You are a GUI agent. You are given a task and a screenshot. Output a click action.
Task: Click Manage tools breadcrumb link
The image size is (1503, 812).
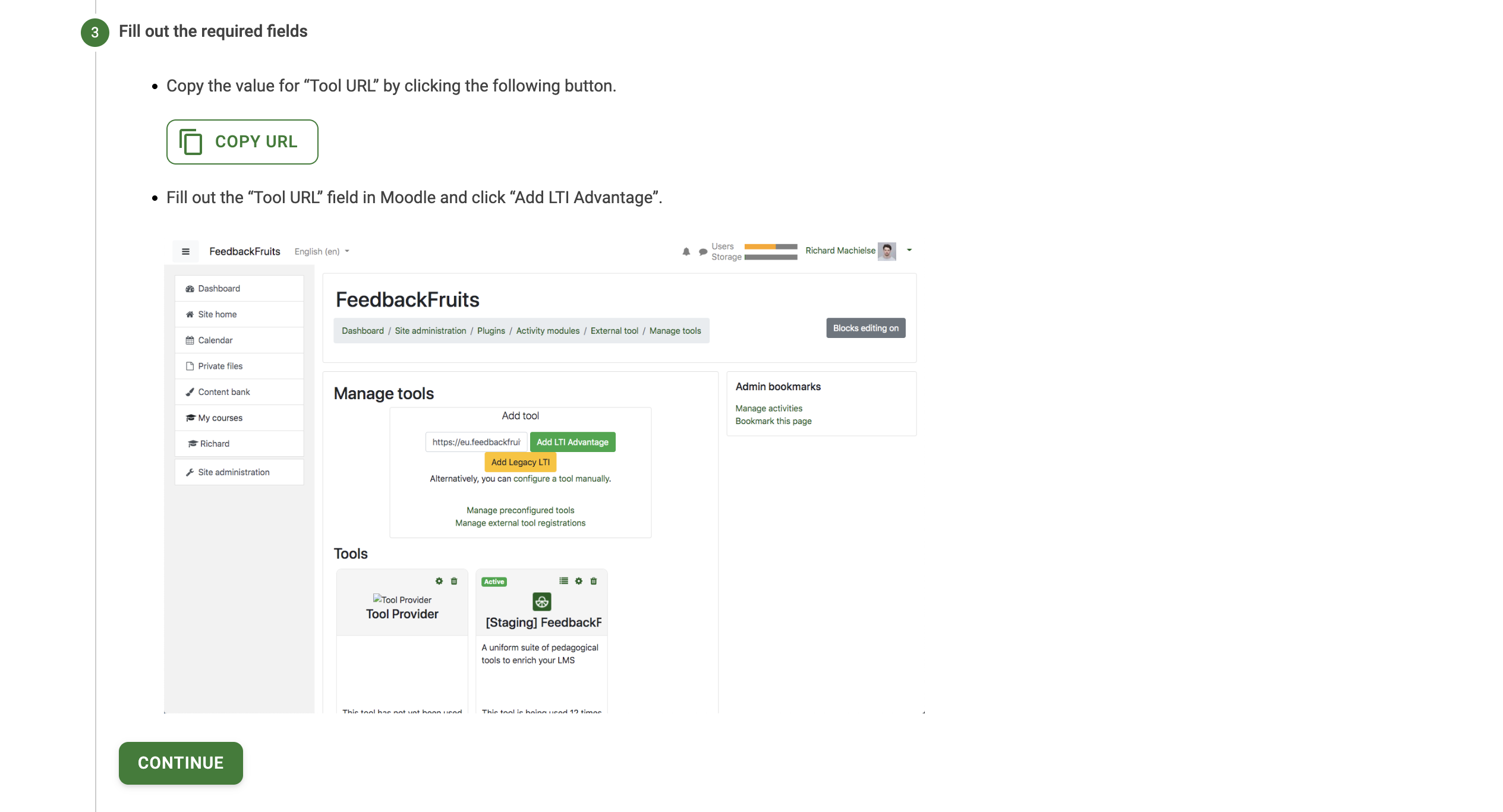tap(675, 331)
